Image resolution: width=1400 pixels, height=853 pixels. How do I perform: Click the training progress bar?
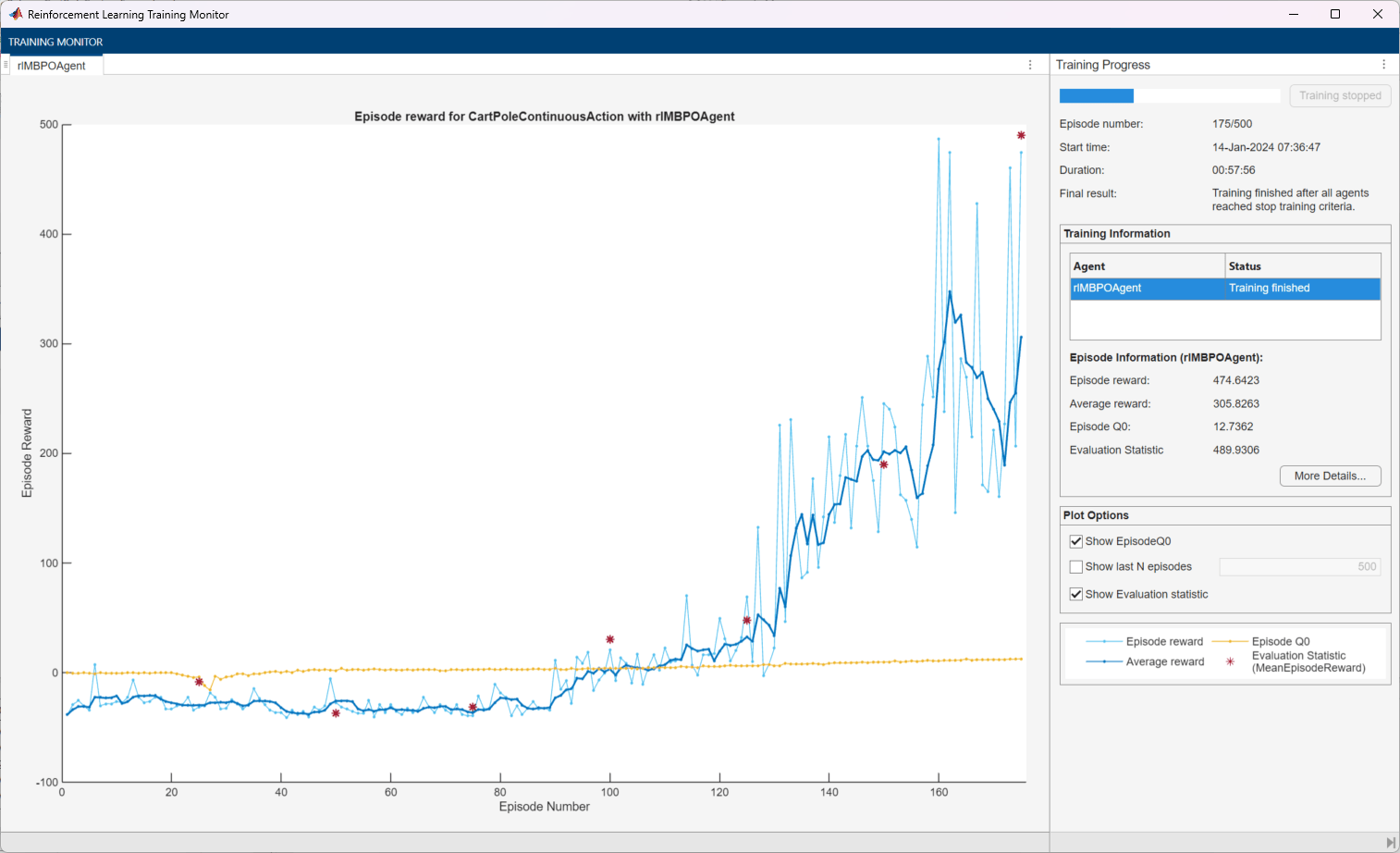pyautogui.click(x=1170, y=95)
